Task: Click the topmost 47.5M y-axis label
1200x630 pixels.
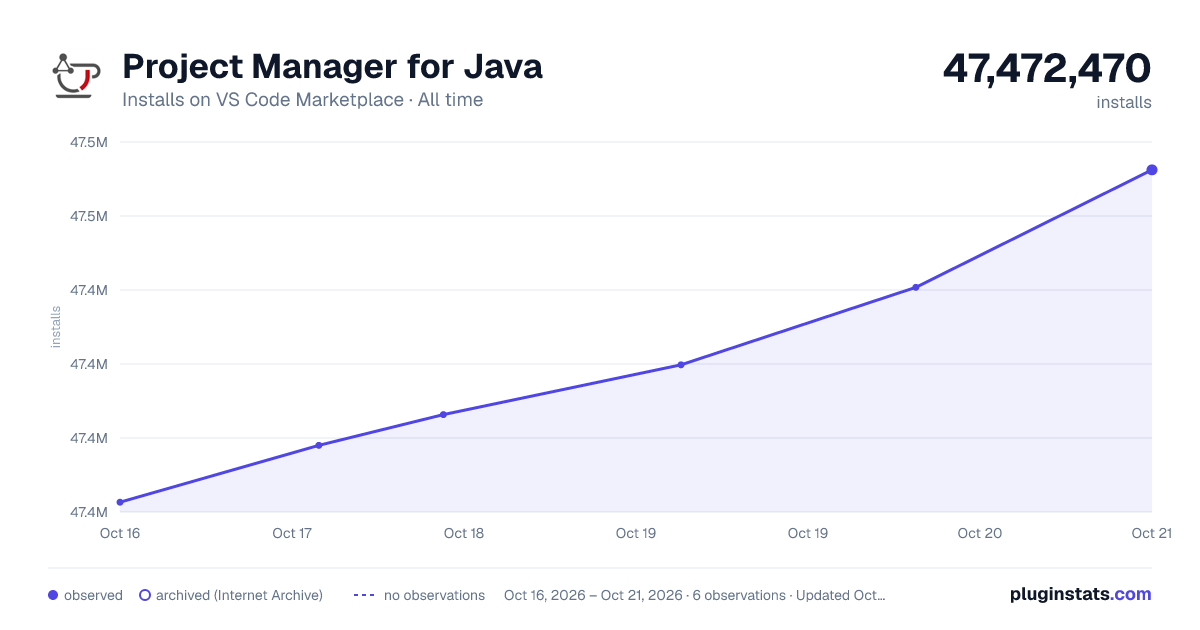Action: point(89,142)
